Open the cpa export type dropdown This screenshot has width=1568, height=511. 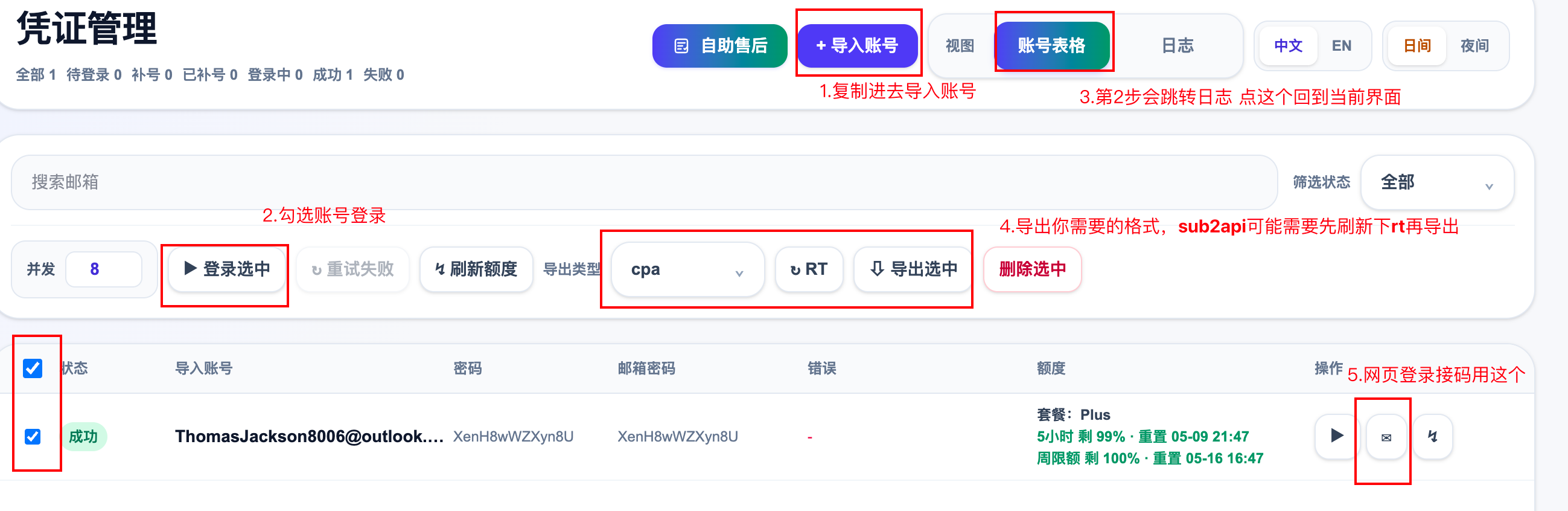688,269
